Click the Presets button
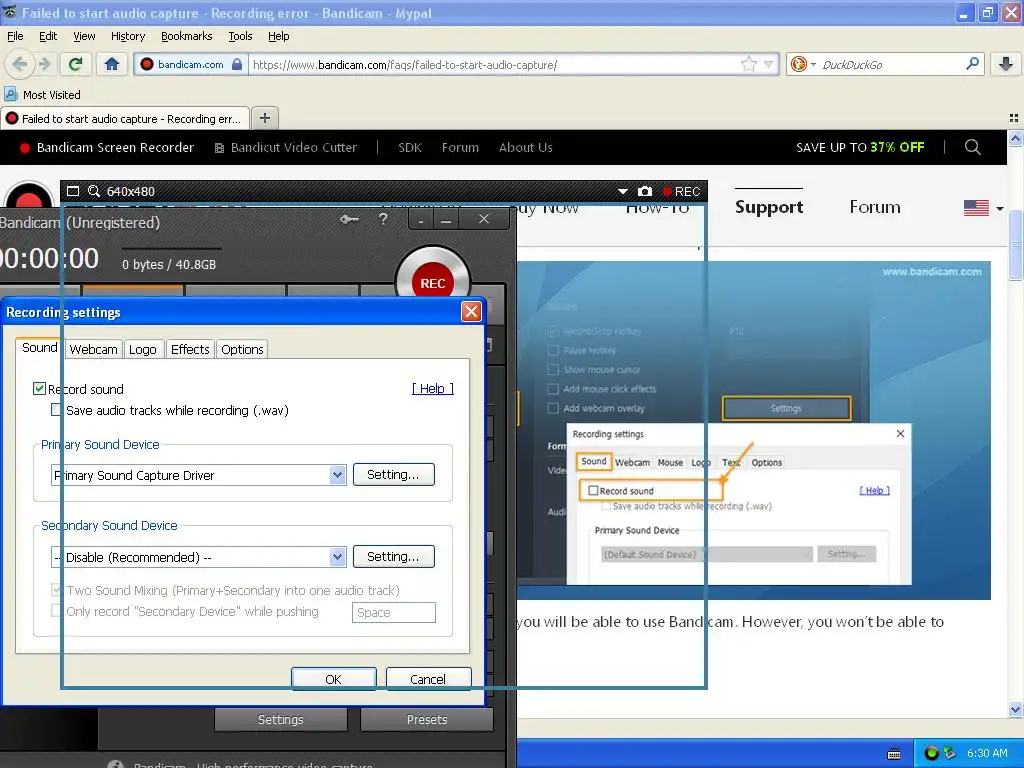 coord(426,719)
